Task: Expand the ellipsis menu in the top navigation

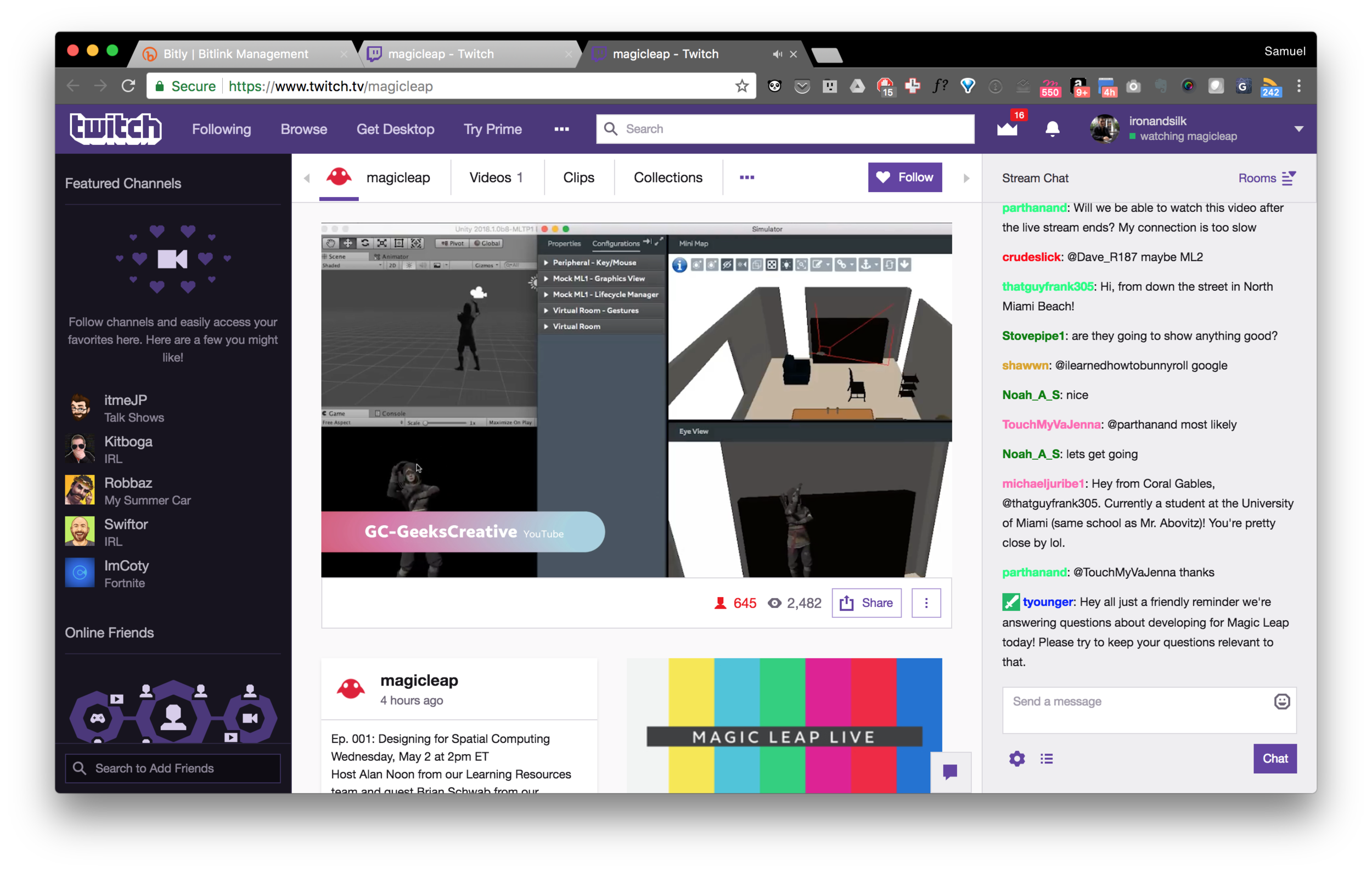Action: coord(561,130)
